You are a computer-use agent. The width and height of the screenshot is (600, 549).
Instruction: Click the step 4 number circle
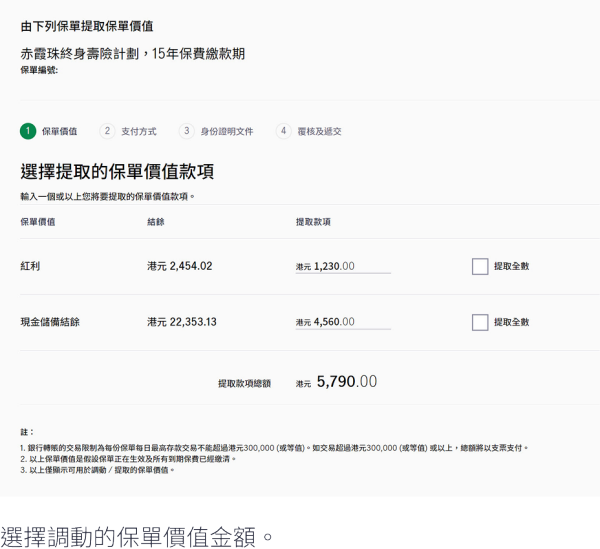pos(283,131)
